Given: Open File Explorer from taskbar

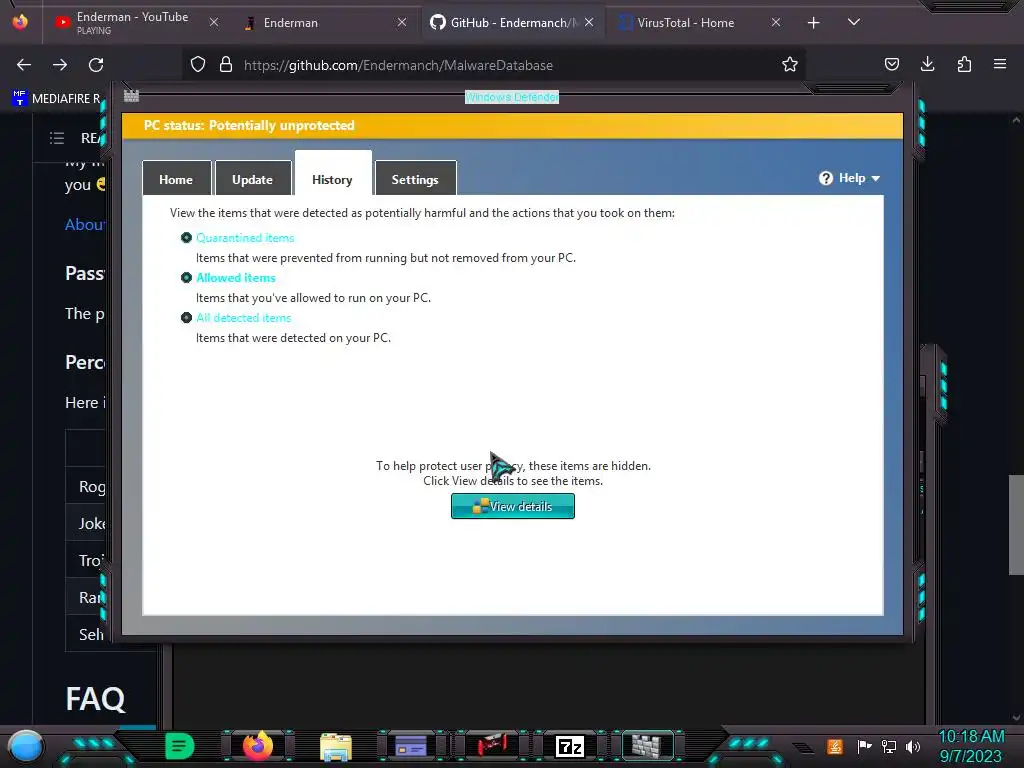Looking at the screenshot, I should pyautogui.click(x=336, y=746).
